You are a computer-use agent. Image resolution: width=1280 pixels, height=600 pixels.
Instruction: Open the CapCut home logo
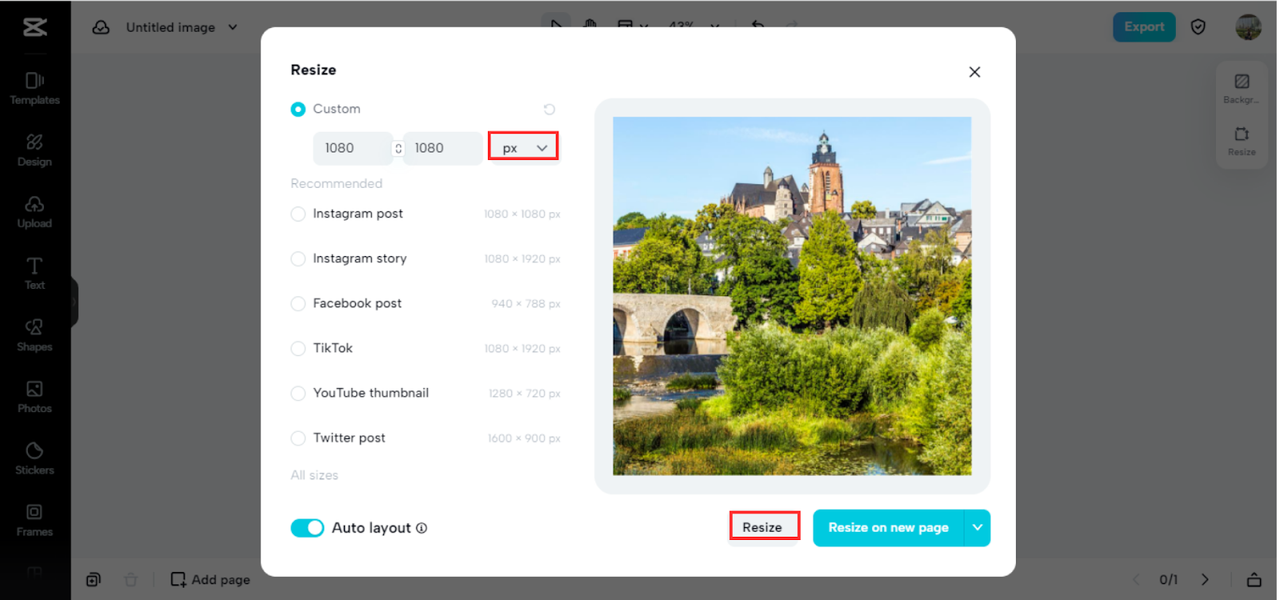pos(34,27)
